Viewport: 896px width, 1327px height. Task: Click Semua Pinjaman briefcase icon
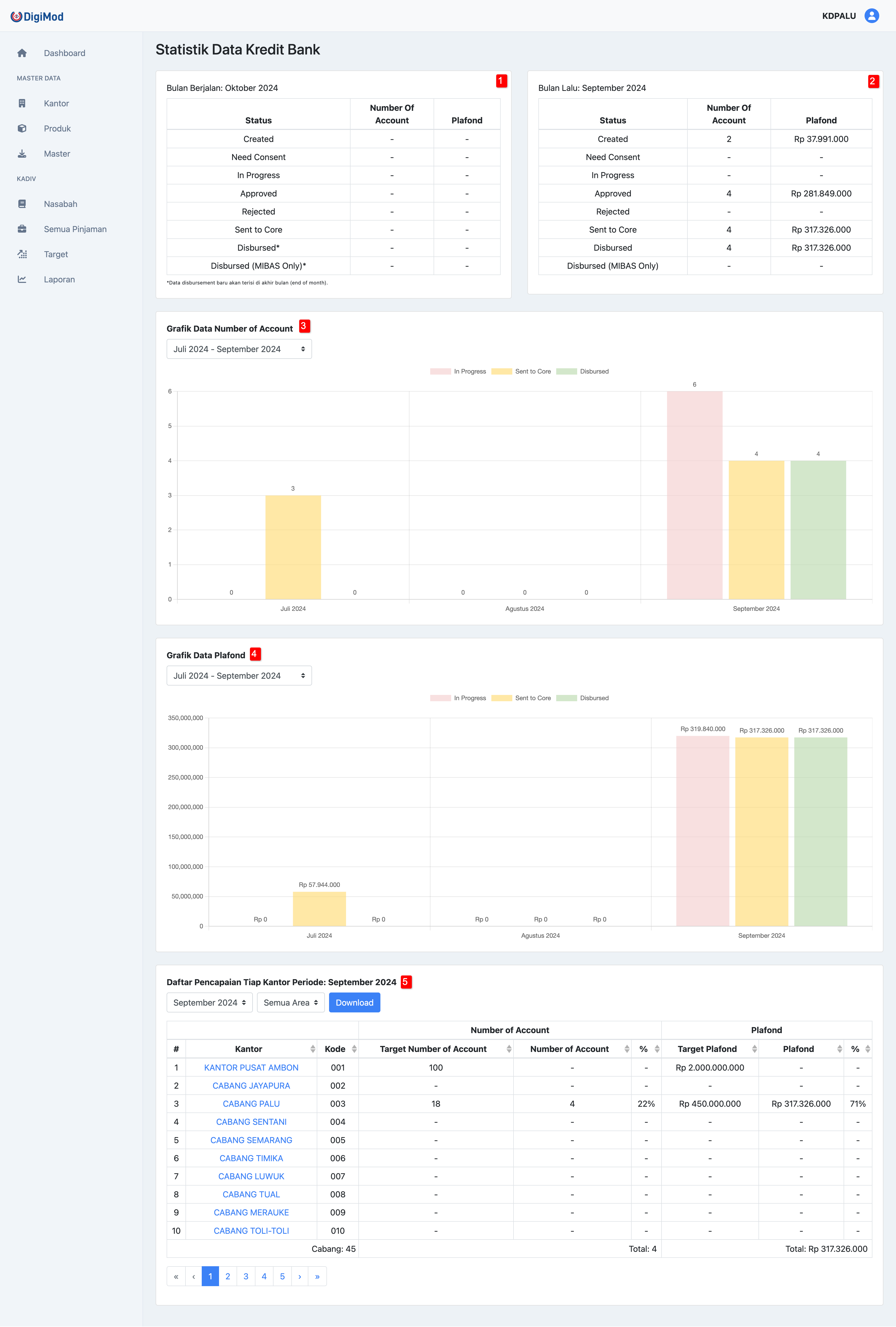(22, 229)
